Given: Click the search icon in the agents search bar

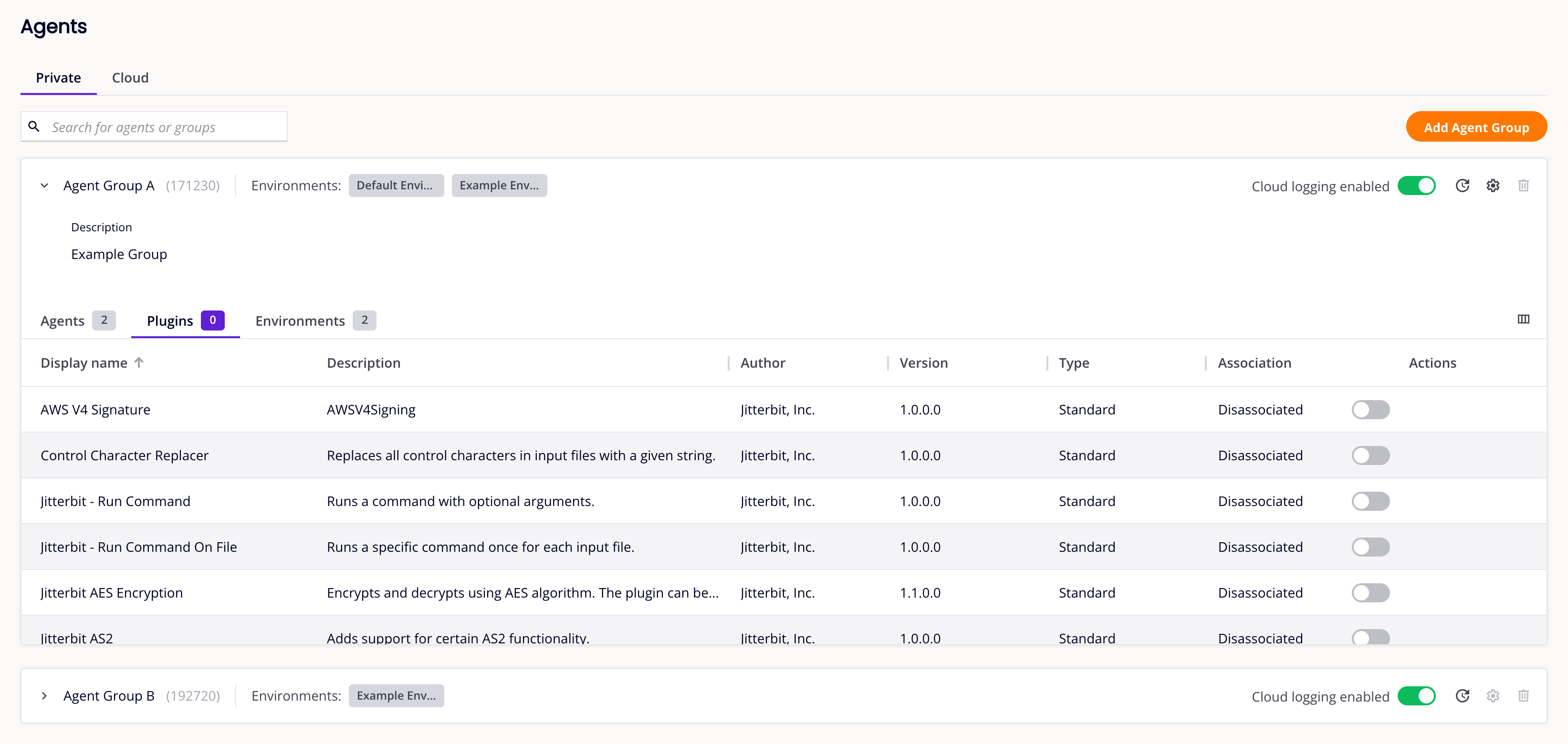Looking at the screenshot, I should coord(34,127).
